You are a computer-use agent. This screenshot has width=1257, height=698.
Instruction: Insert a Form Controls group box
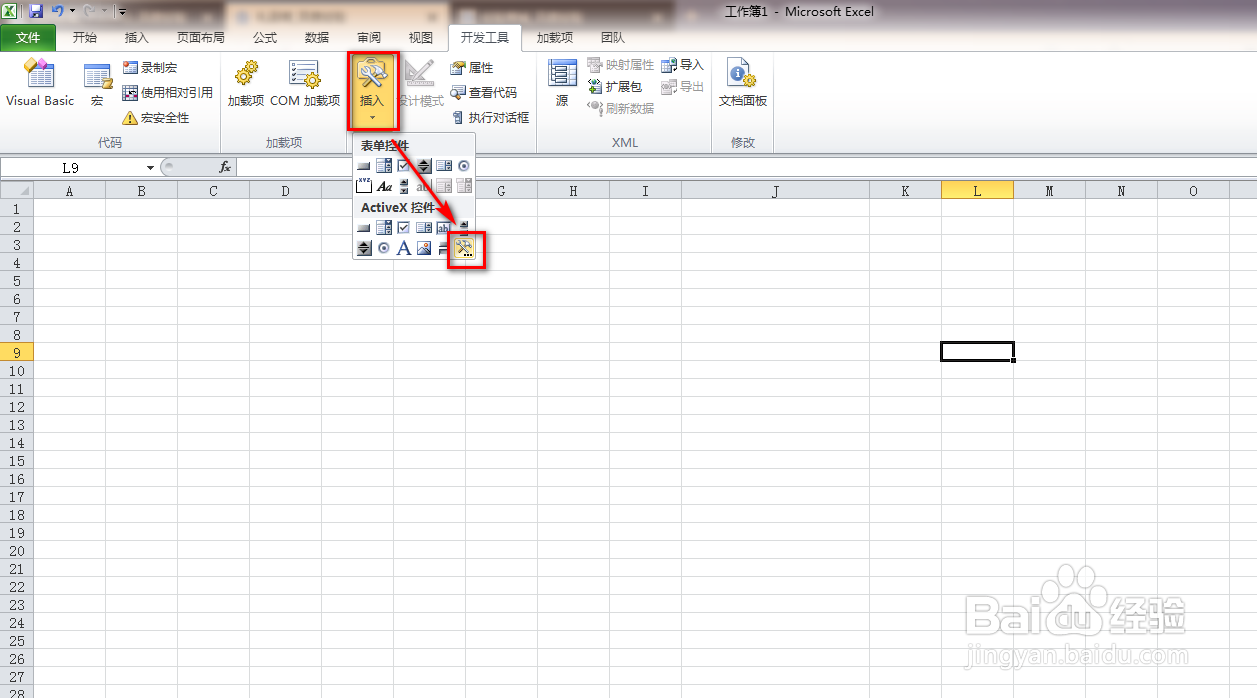pos(364,186)
